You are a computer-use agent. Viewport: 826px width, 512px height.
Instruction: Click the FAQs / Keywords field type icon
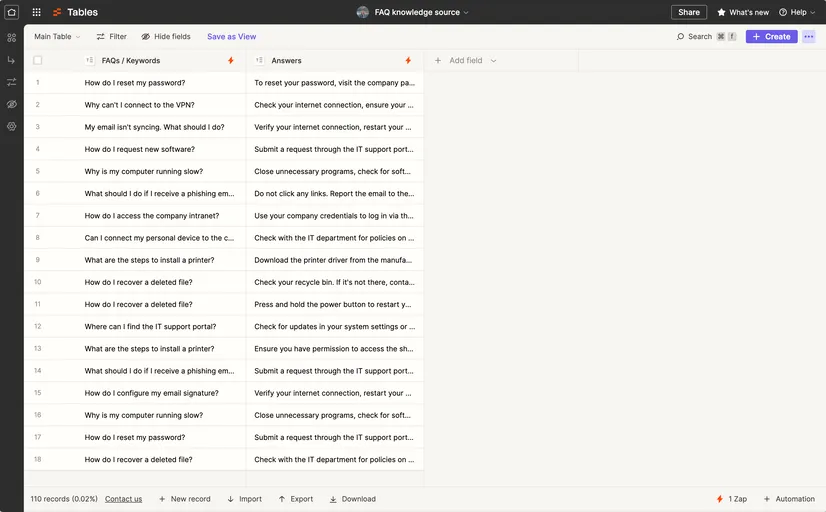point(90,61)
